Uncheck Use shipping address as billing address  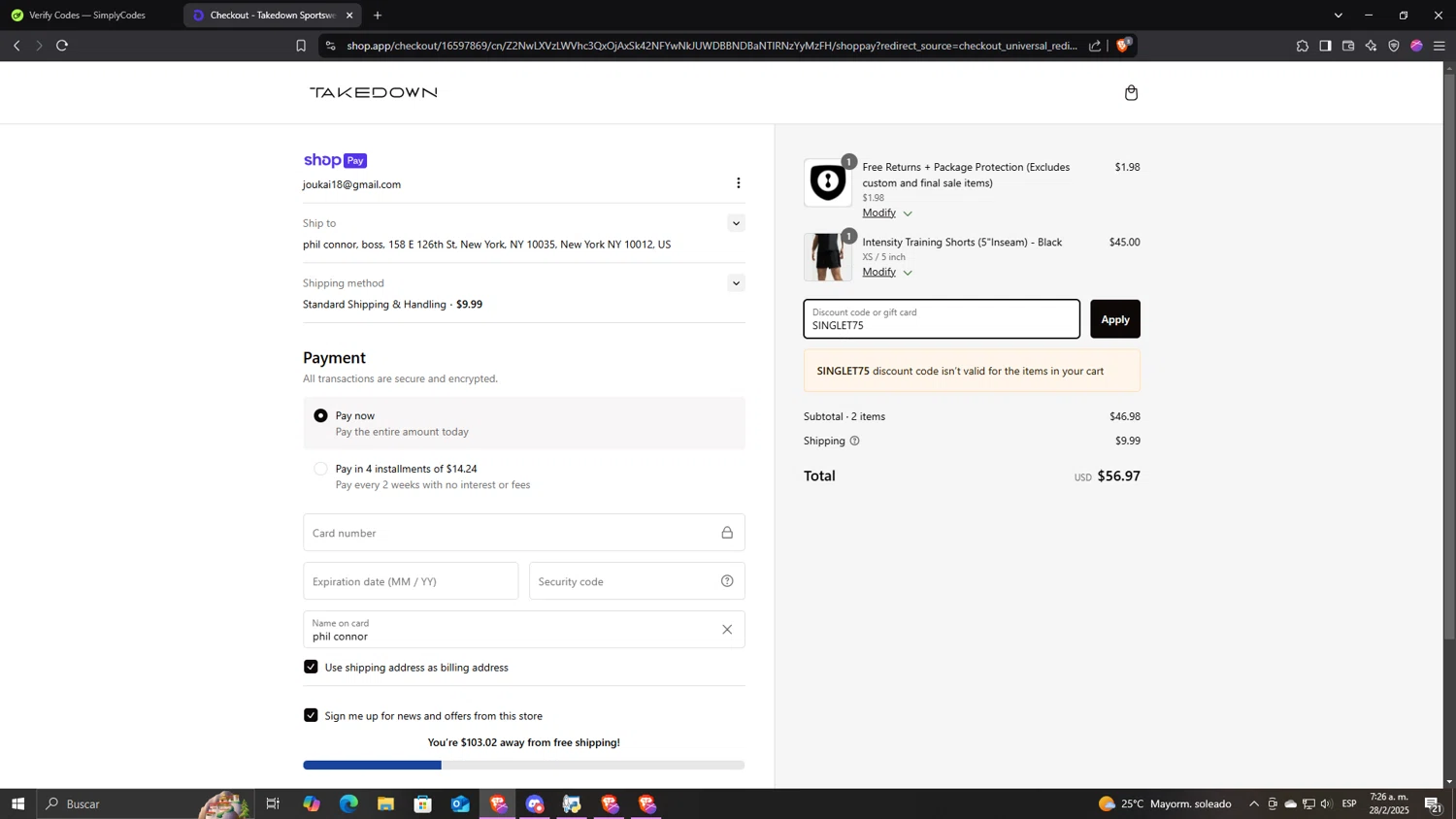click(x=311, y=667)
